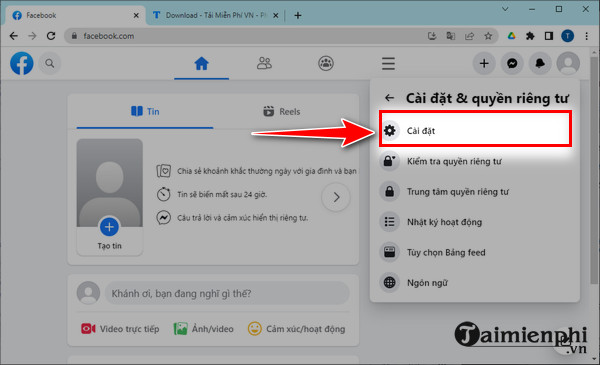Click the Tạo tin plus button
This screenshot has width=600, height=365.
coord(109,227)
